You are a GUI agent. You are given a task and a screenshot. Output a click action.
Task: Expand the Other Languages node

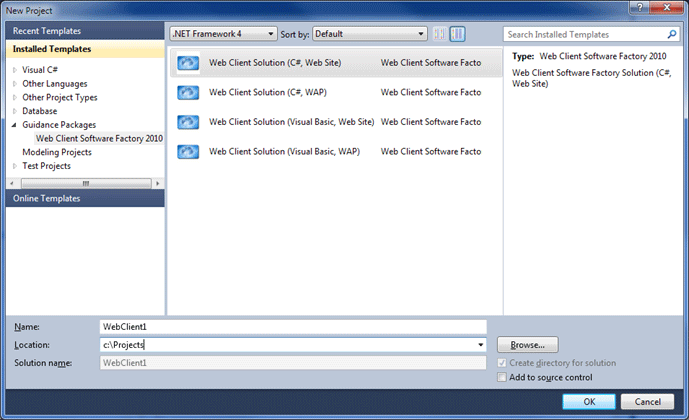click(x=15, y=83)
